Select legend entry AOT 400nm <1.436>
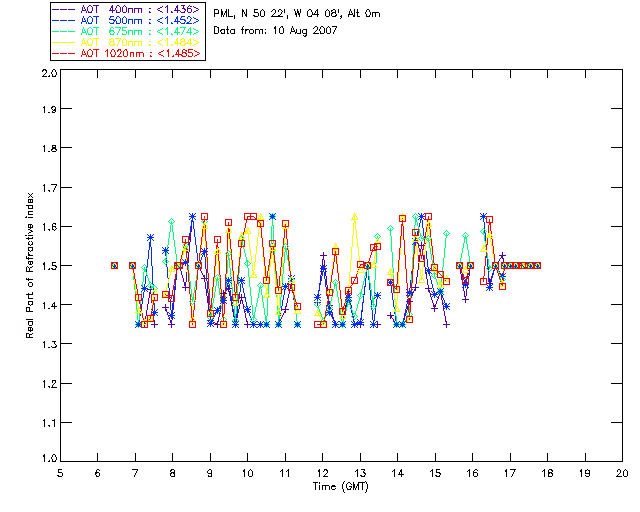 [x=127, y=9]
